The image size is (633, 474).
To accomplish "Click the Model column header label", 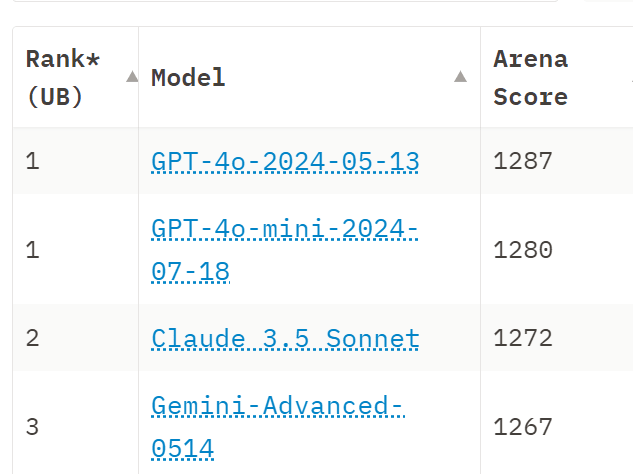I will (x=188, y=78).
